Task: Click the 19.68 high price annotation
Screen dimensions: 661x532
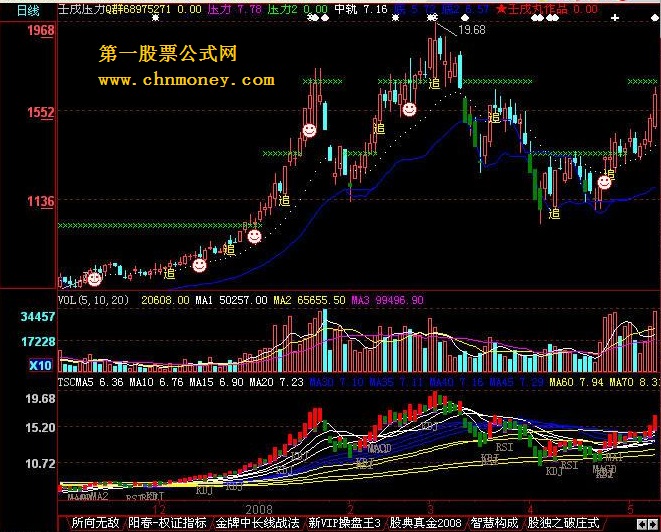Action: click(472, 30)
